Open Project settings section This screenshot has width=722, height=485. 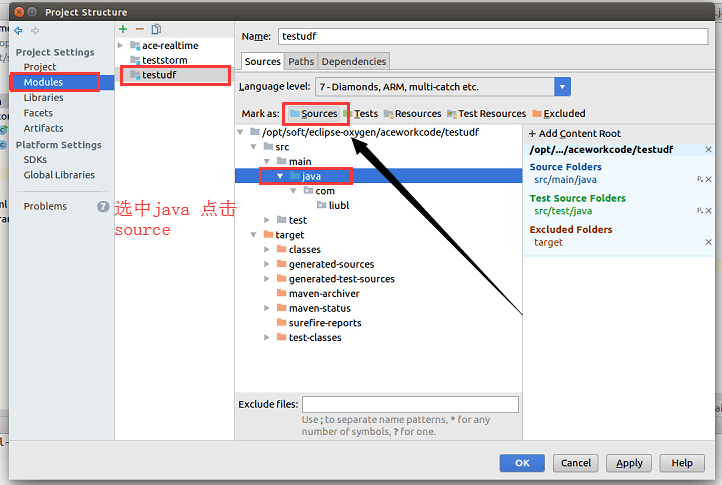click(x=40, y=67)
